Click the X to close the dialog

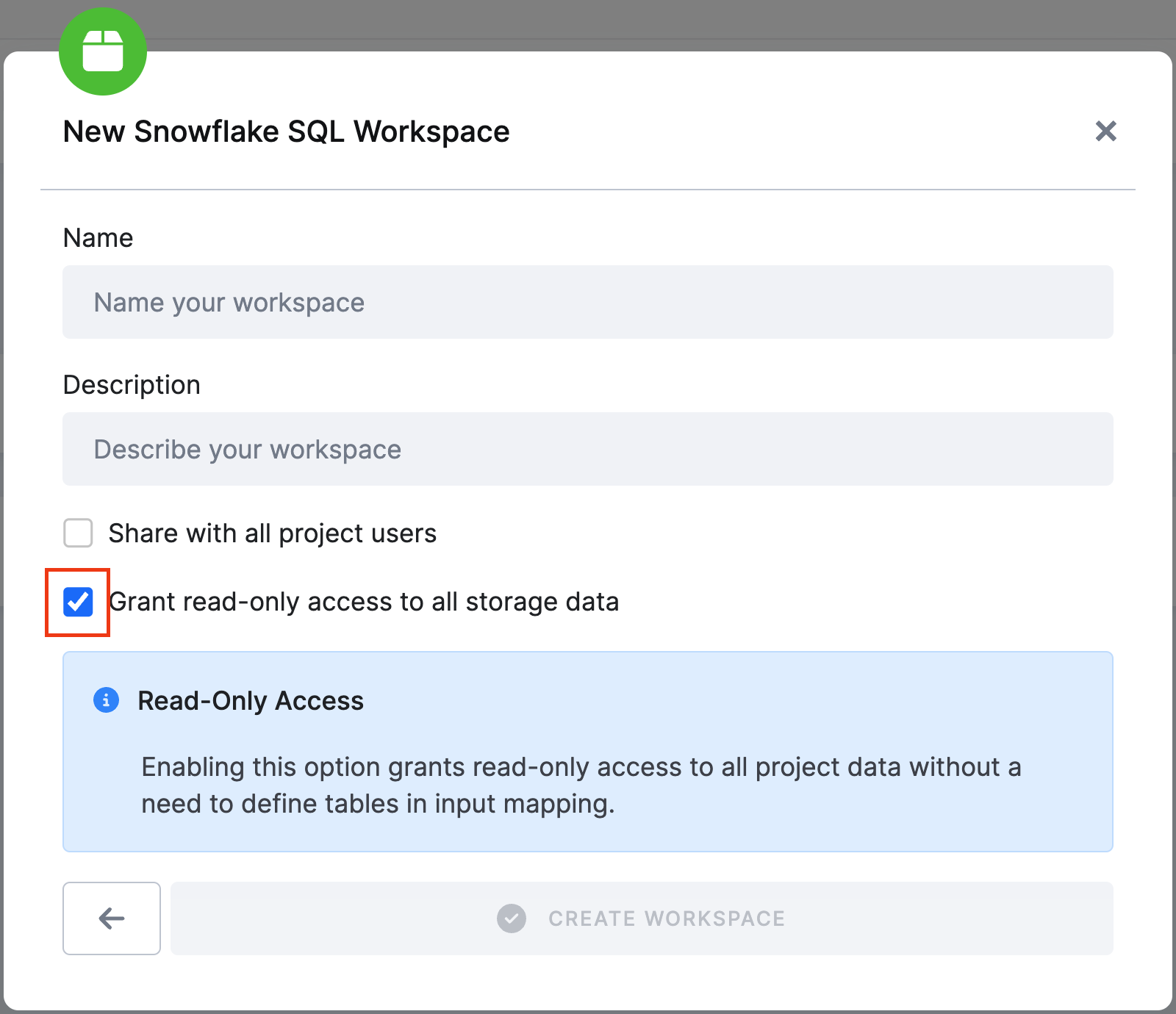pyautogui.click(x=1105, y=132)
